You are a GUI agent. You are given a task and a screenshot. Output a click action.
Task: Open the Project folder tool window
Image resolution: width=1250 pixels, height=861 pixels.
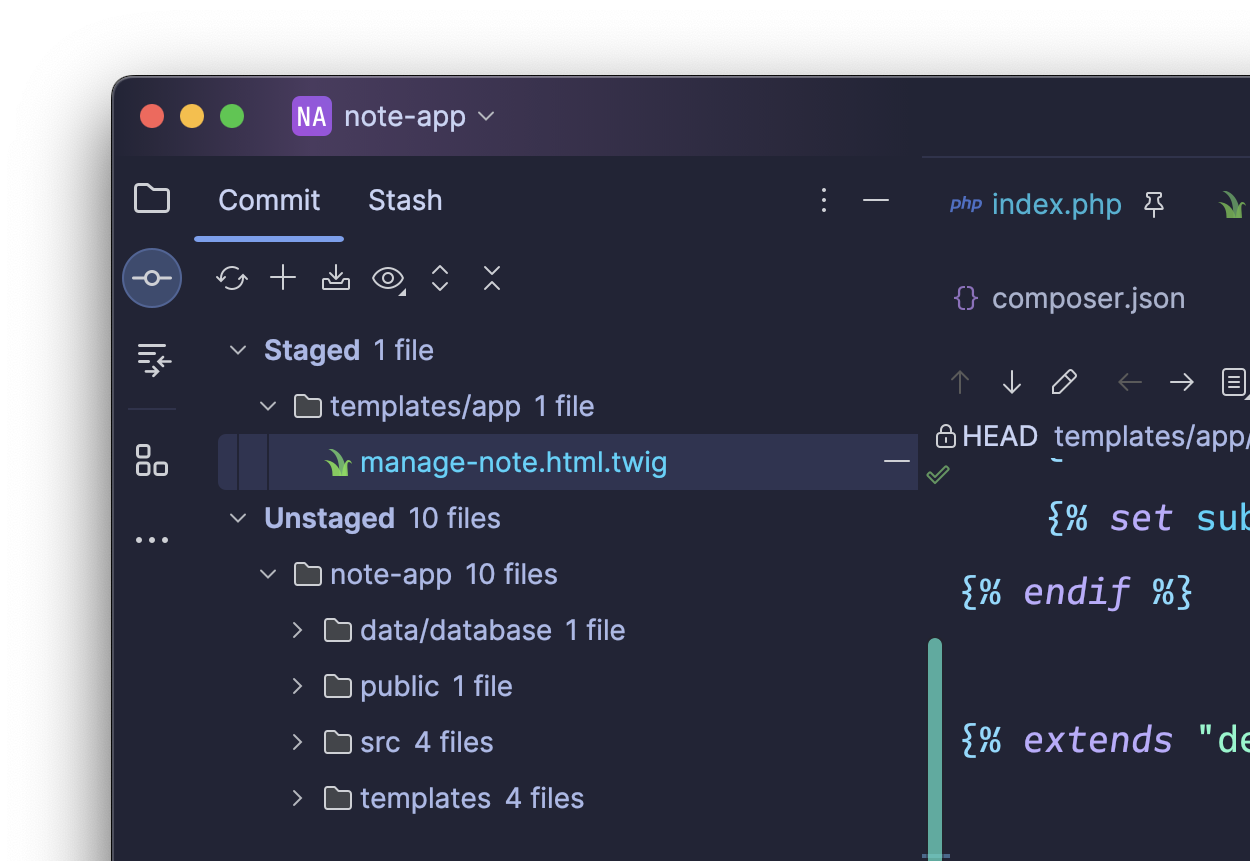[152, 199]
